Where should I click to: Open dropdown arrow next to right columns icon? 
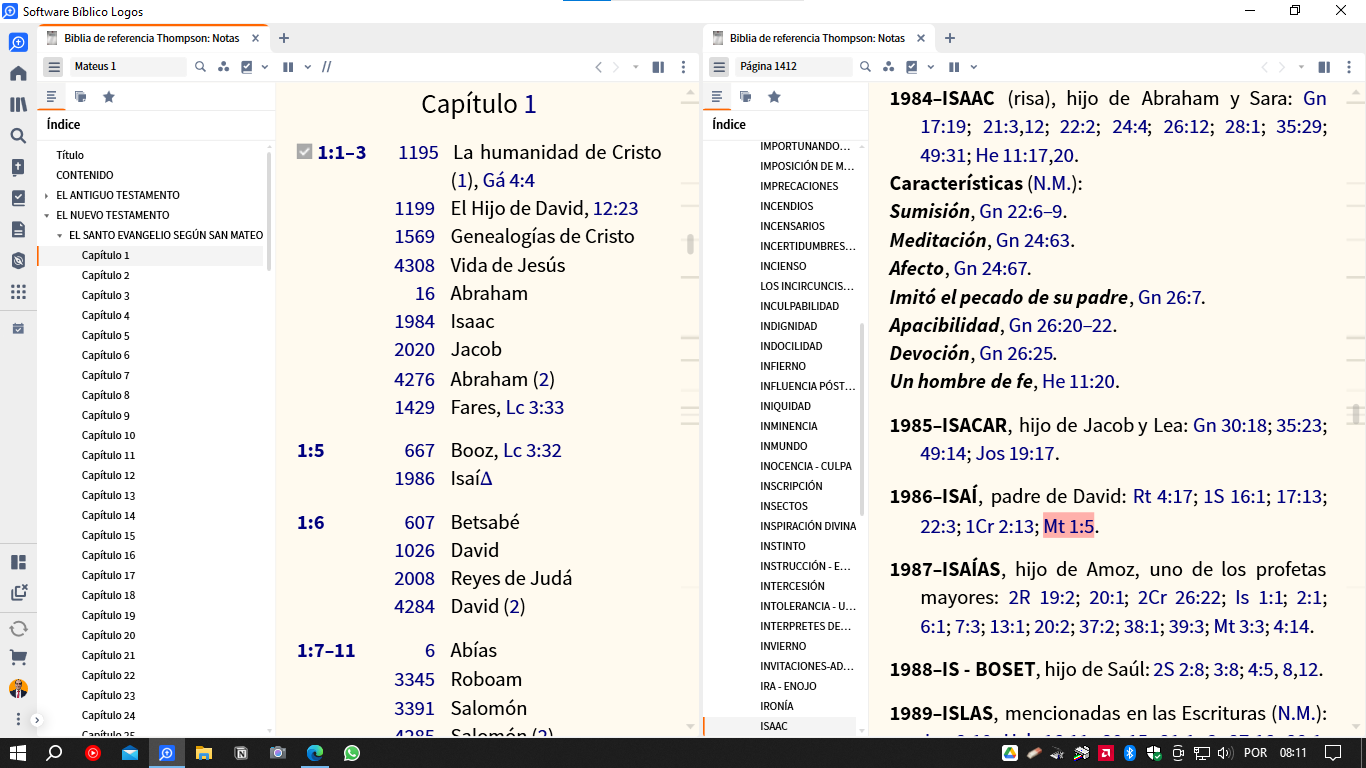[x=973, y=67]
